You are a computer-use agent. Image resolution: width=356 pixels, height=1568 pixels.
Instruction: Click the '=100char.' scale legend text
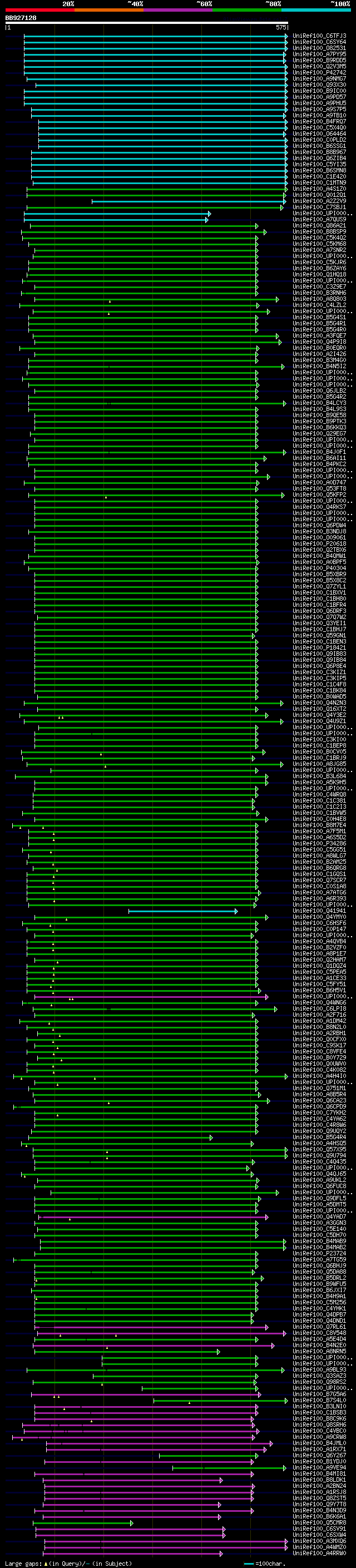(270, 1563)
